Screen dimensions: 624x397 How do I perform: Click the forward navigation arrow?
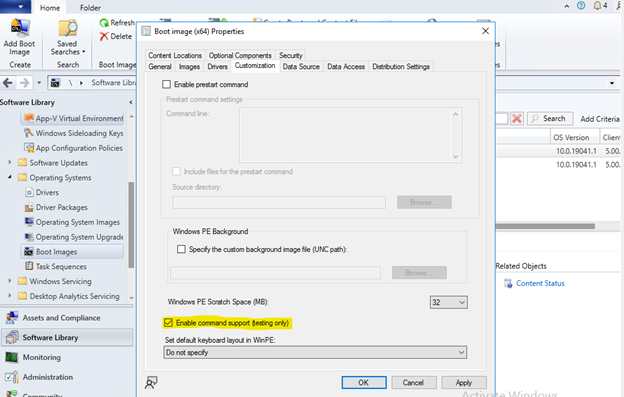coord(24,83)
